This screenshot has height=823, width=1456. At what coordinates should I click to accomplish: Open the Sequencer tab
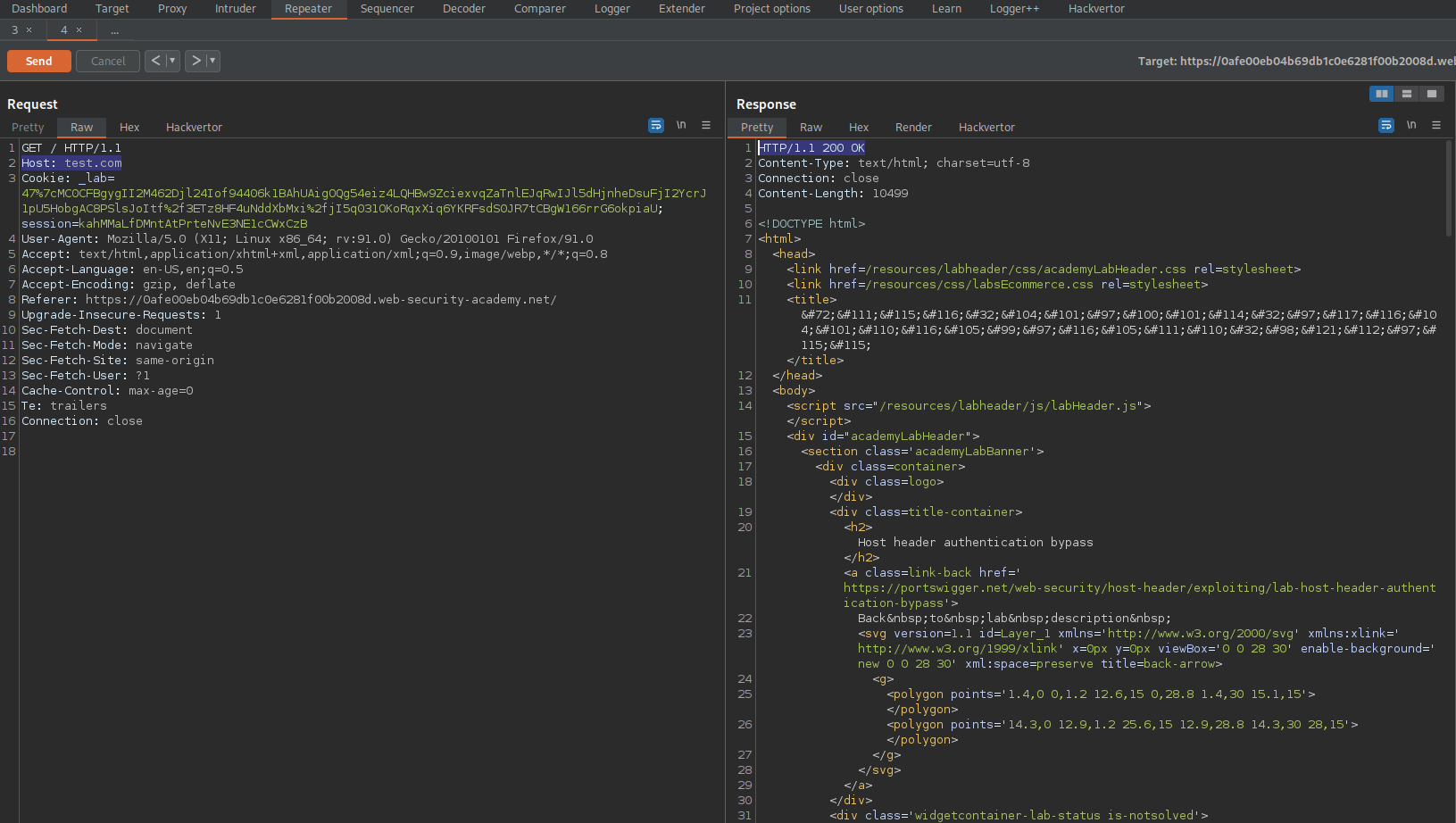click(x=387, y=9)
